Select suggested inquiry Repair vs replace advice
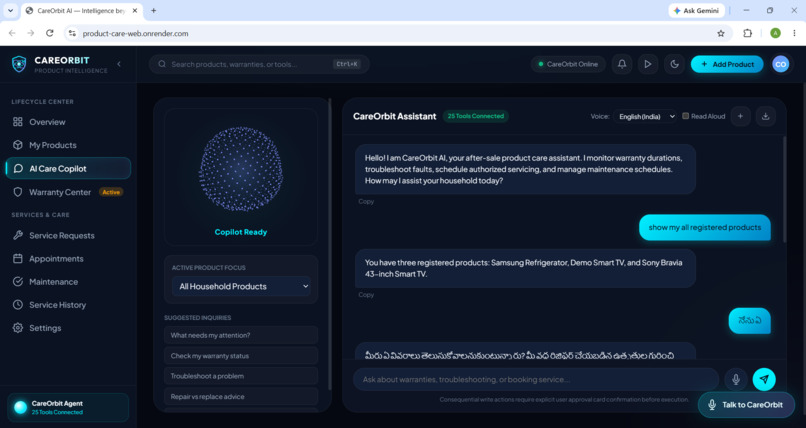This screenshot has height=428, width=806. coord(241,397)
